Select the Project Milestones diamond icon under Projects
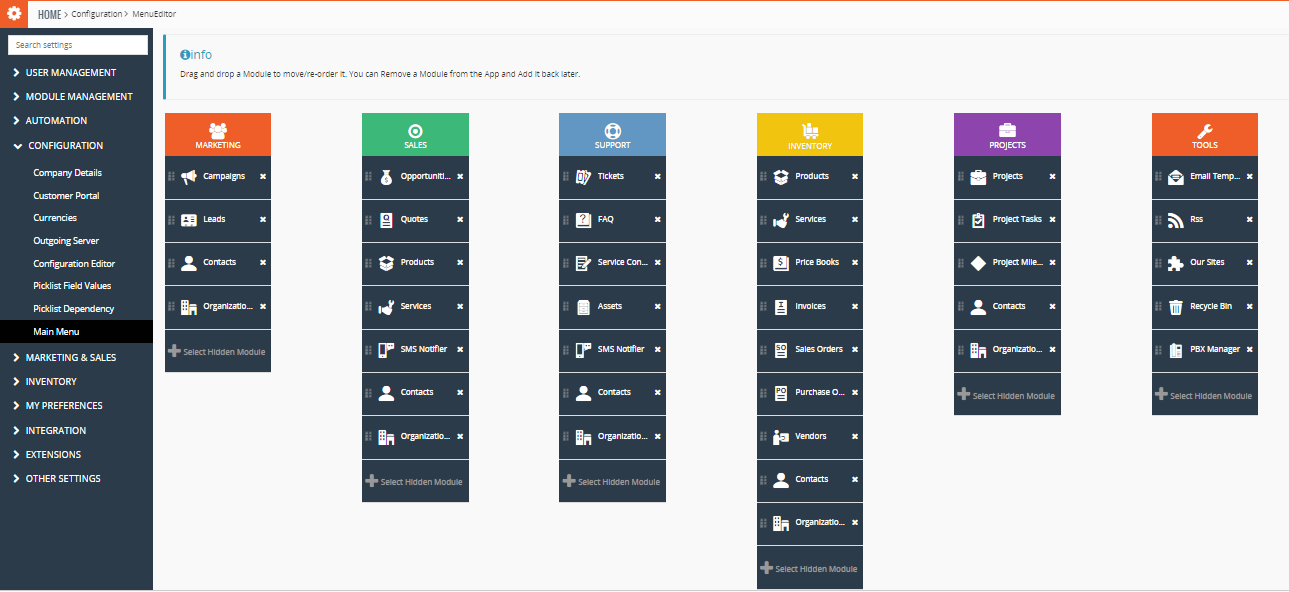The width and height of the screenshot is (1289, 592). pyautogui.click(x=979, y=262)
